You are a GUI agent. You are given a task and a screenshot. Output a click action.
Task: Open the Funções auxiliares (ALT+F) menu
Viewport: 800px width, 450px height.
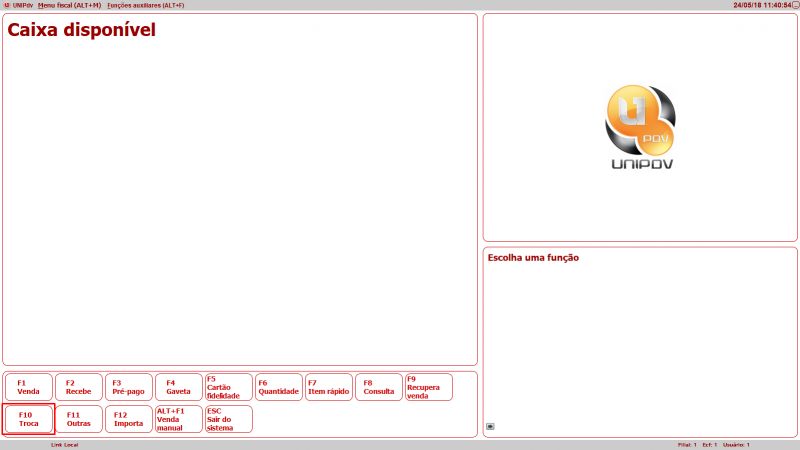[145, 5]
